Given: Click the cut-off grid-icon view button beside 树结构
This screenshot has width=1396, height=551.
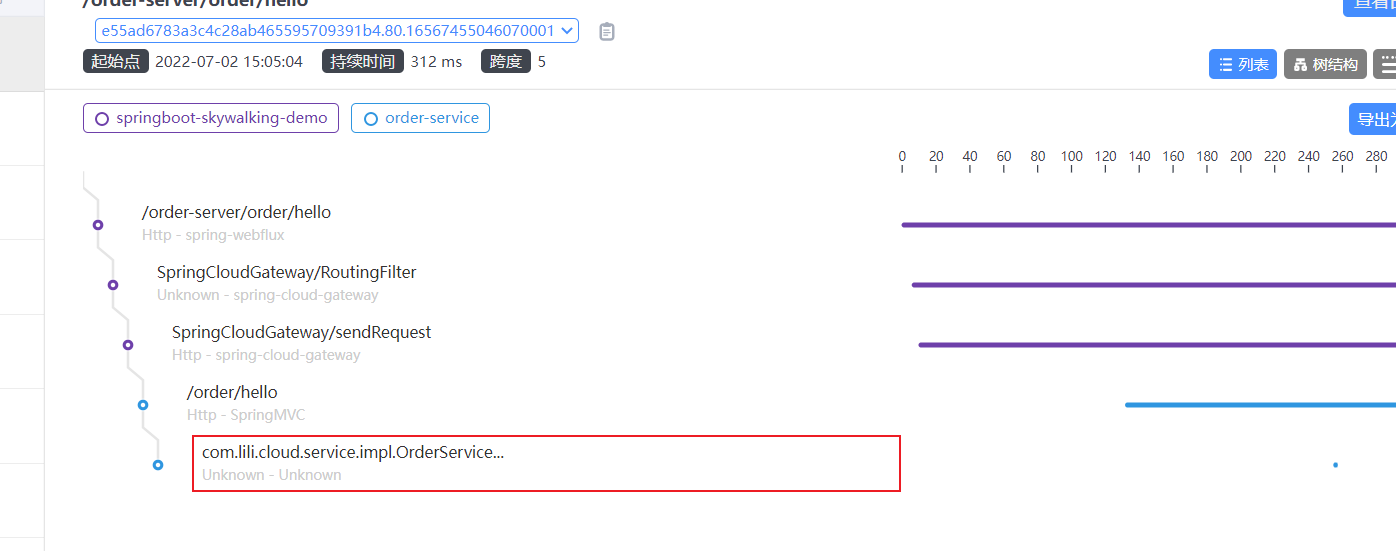Looking at the screenshot, I should [1384, 64].
